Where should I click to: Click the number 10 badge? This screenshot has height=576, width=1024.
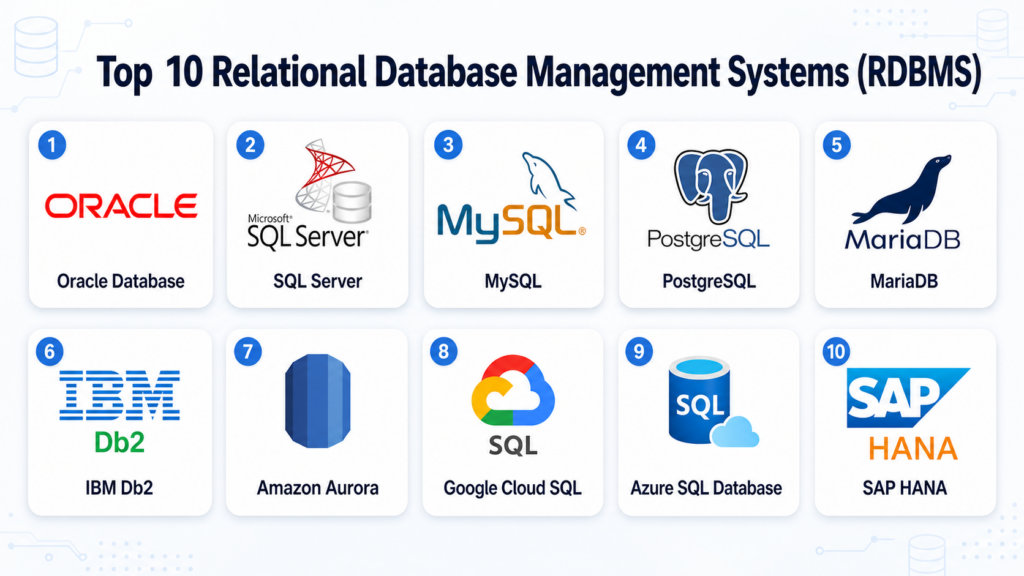tap(836, 352)
